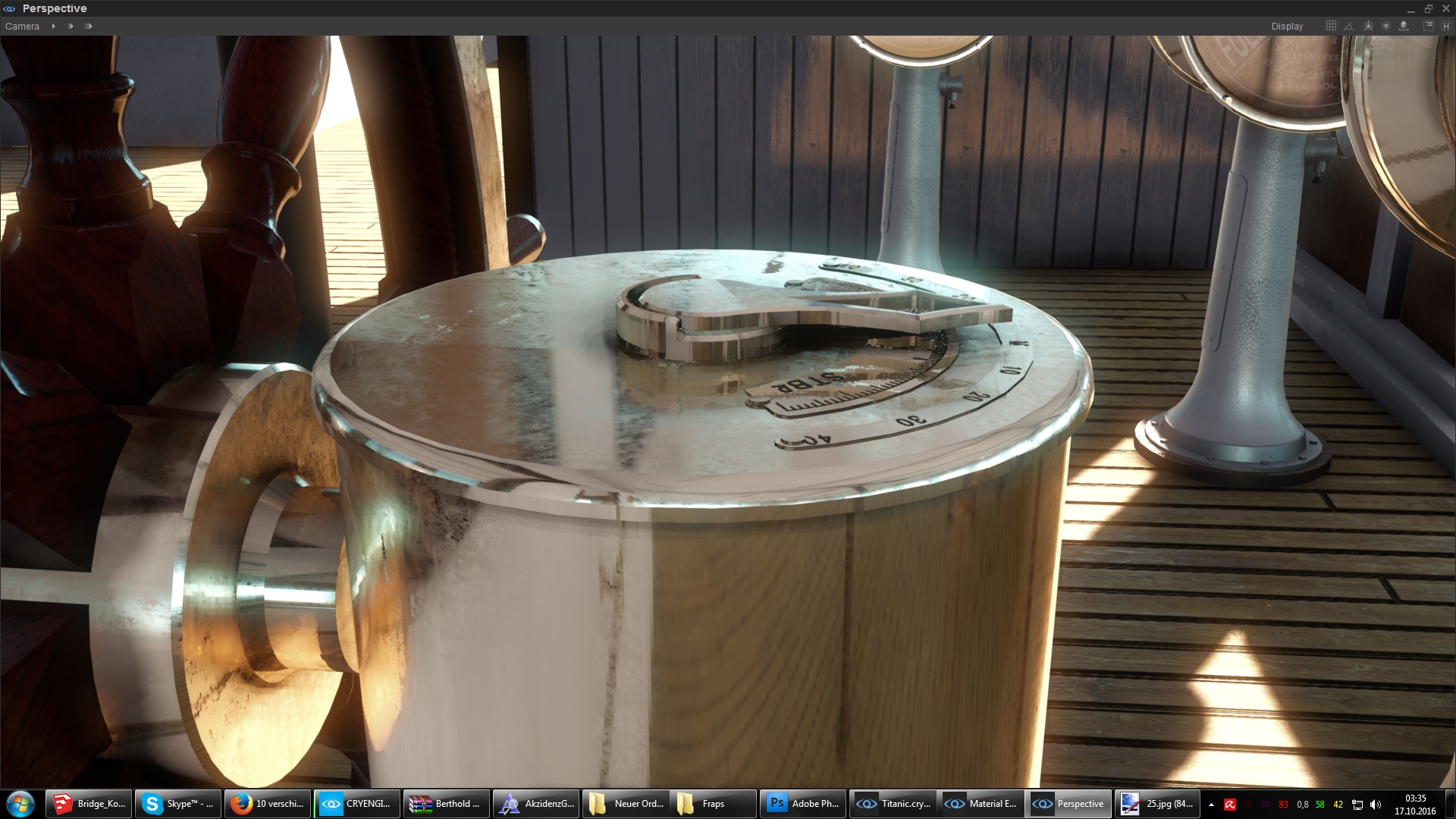Open the Windows Start menu orb
Viewport: 1456px width, 819px height.
pyautogui.click(x=20, y=804)
